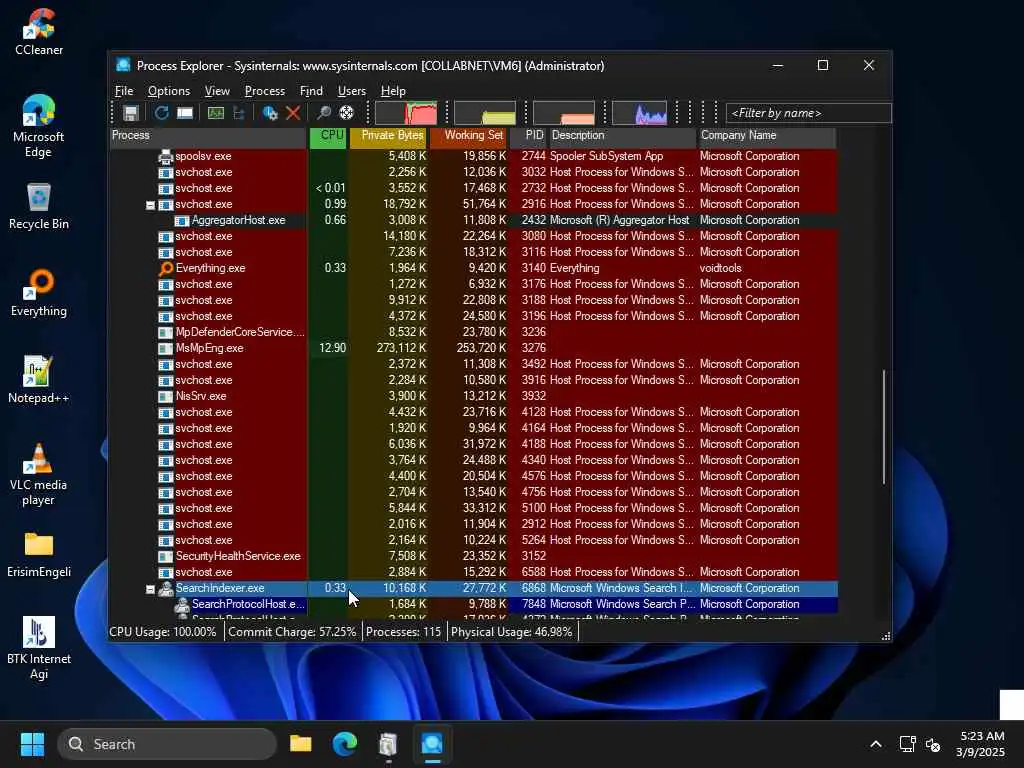Viewport: 1024px width, 768px height.
Task: Select the spoolsv.exe process row
Action: [473, 156]
